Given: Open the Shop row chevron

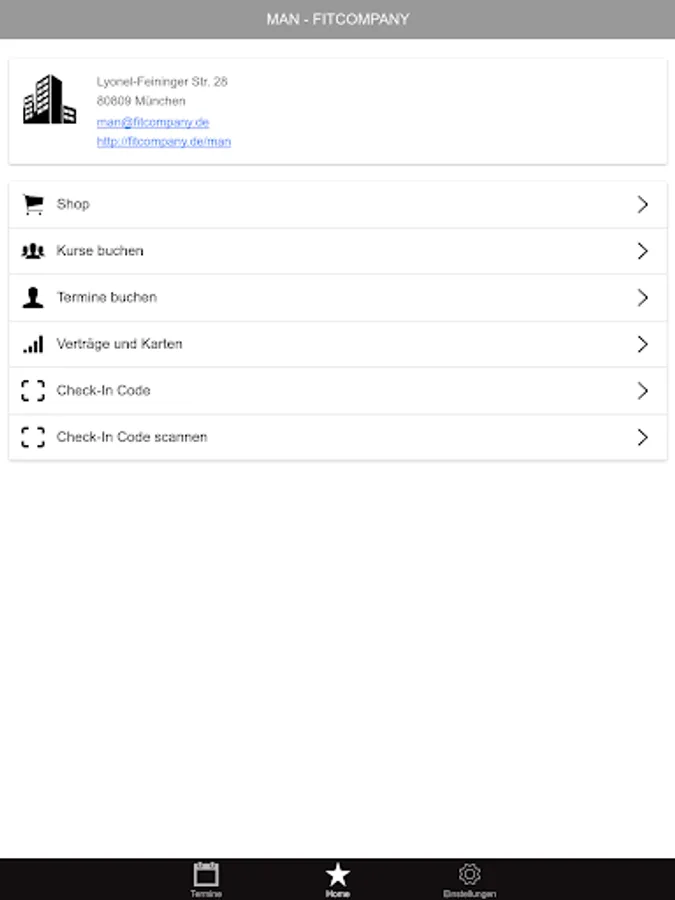Looking at the screenshot, I should (x=643, y=204).
